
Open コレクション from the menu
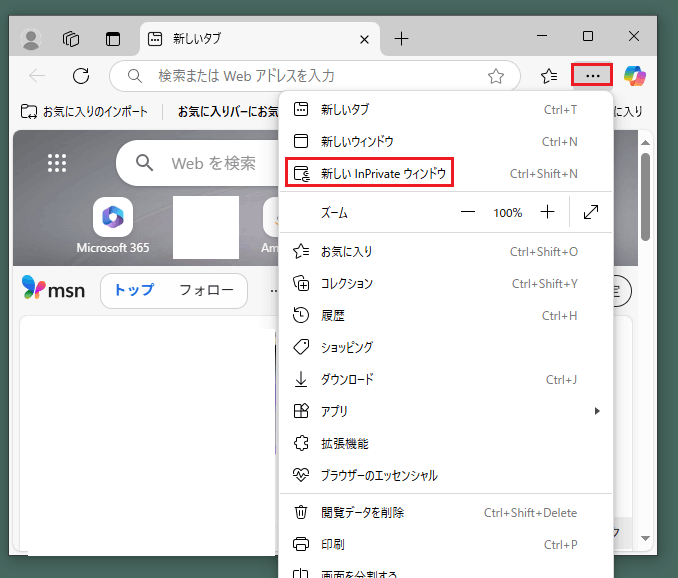click(446, 284)
